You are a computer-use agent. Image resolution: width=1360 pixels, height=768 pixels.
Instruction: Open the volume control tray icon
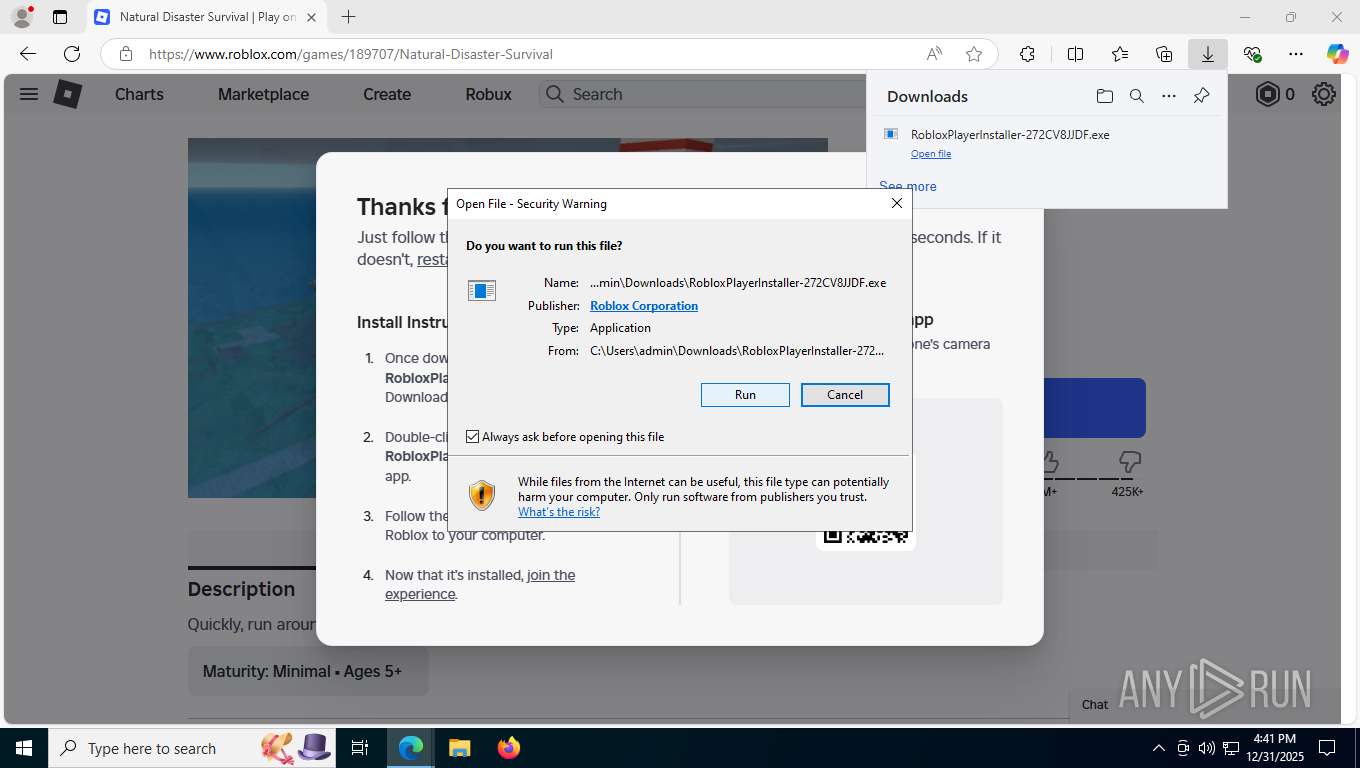coord(1207,748)
